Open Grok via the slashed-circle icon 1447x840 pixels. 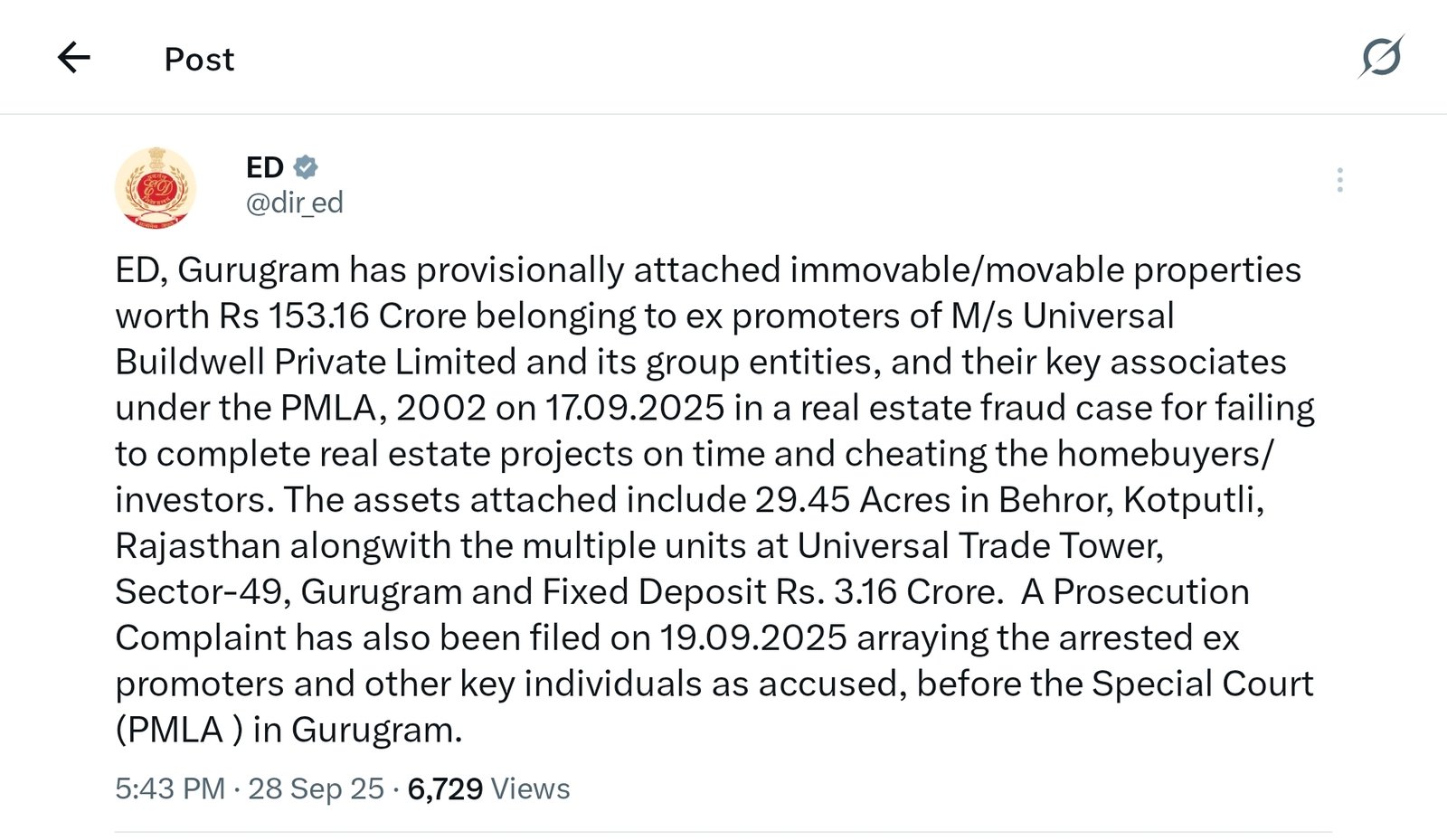click(x=1381, y=58)
